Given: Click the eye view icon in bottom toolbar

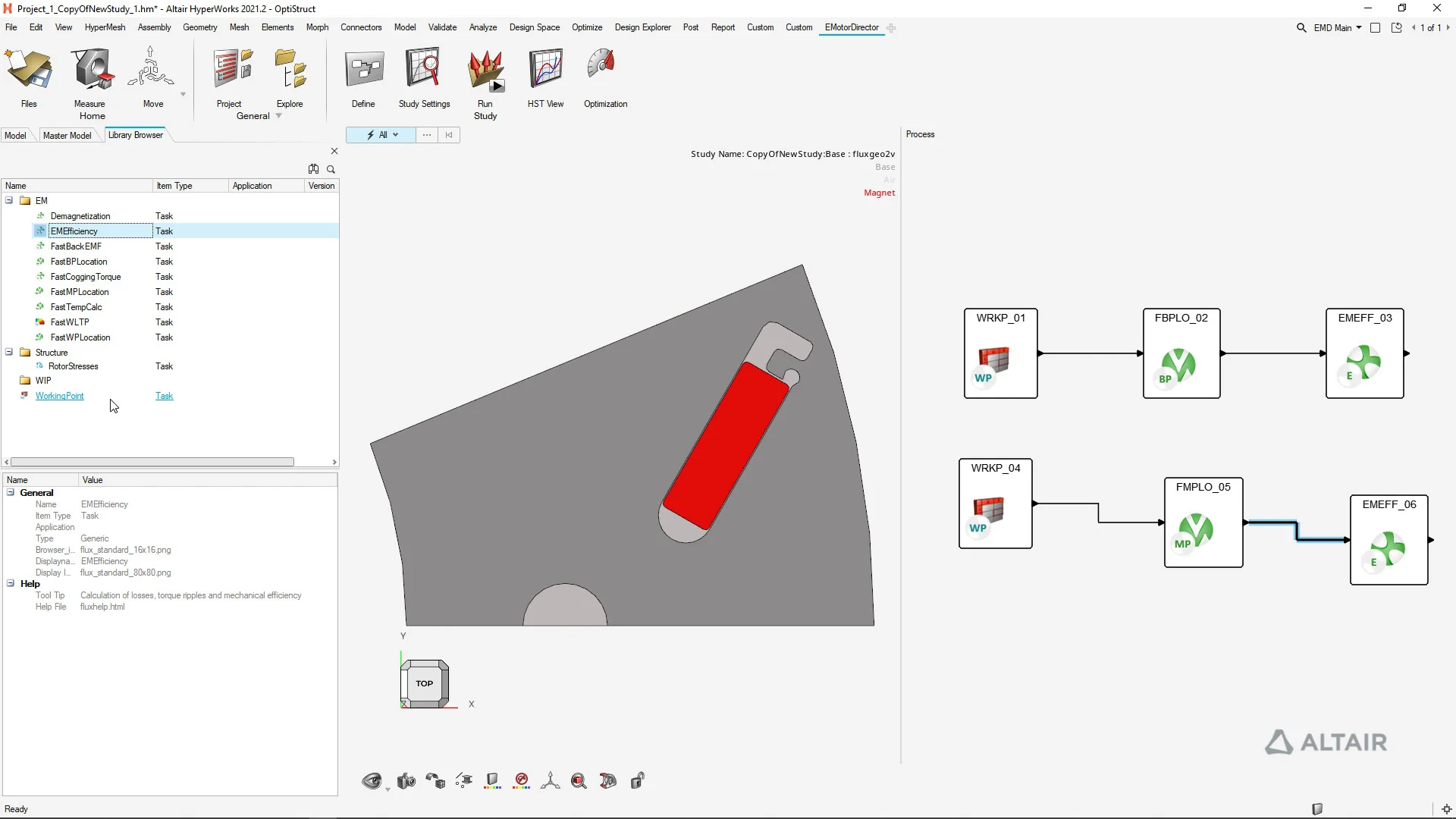Looking at the screenshot, I should tap(372, 780).
